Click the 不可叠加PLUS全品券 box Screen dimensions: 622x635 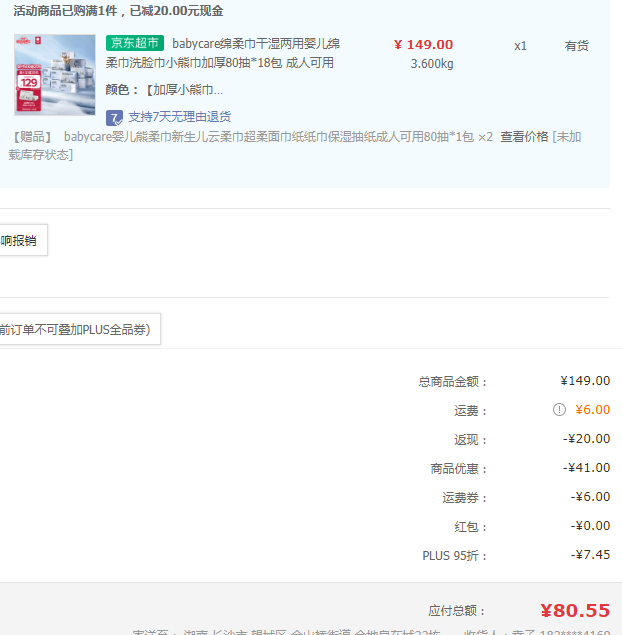(80, 329)
